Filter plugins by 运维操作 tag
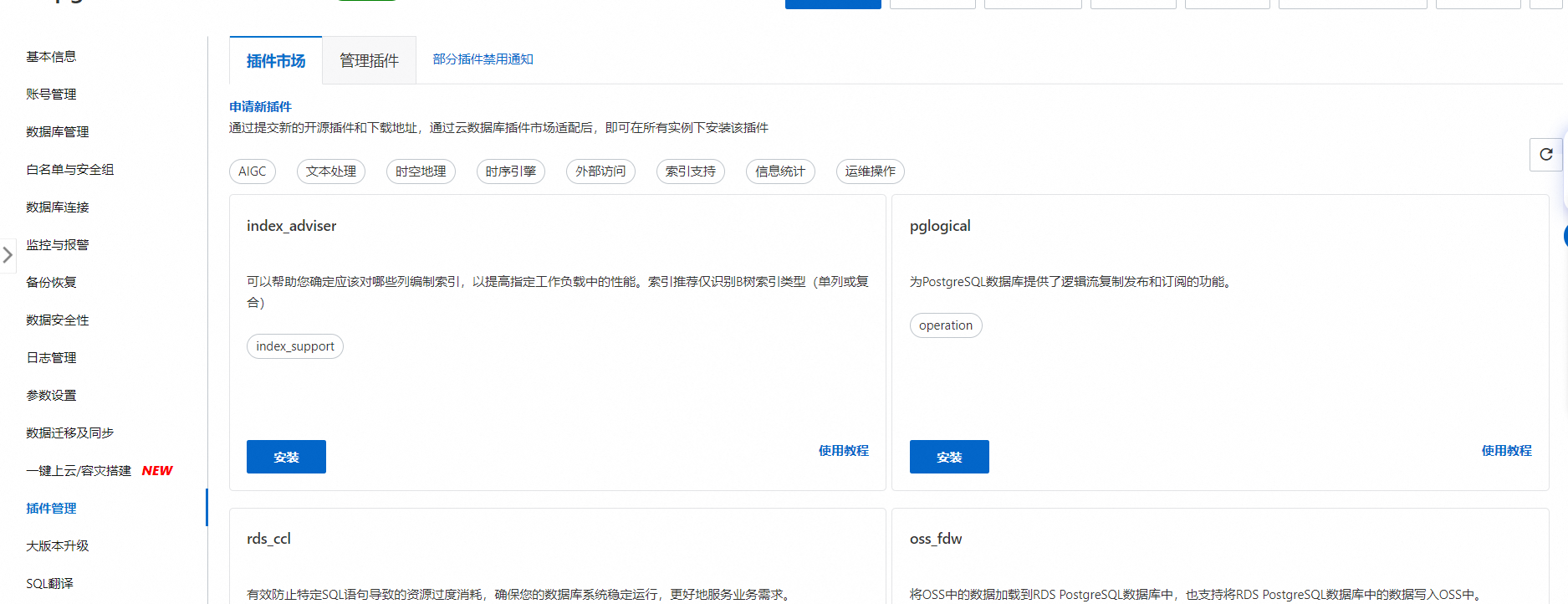The height and width of the screenshot is (604, 1568). click(x=870, y=171)
